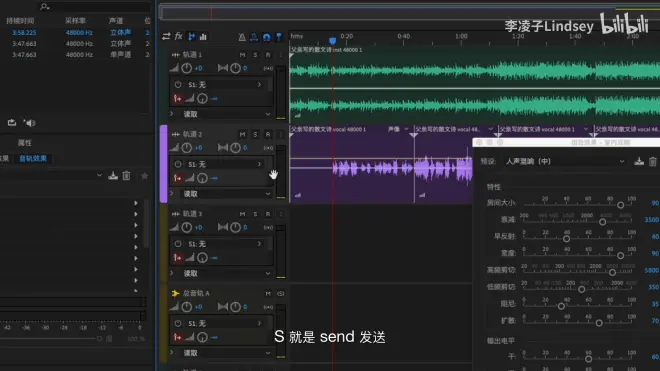Click the blue marker pin icon

pyautogui.click(x=279, y=37)
